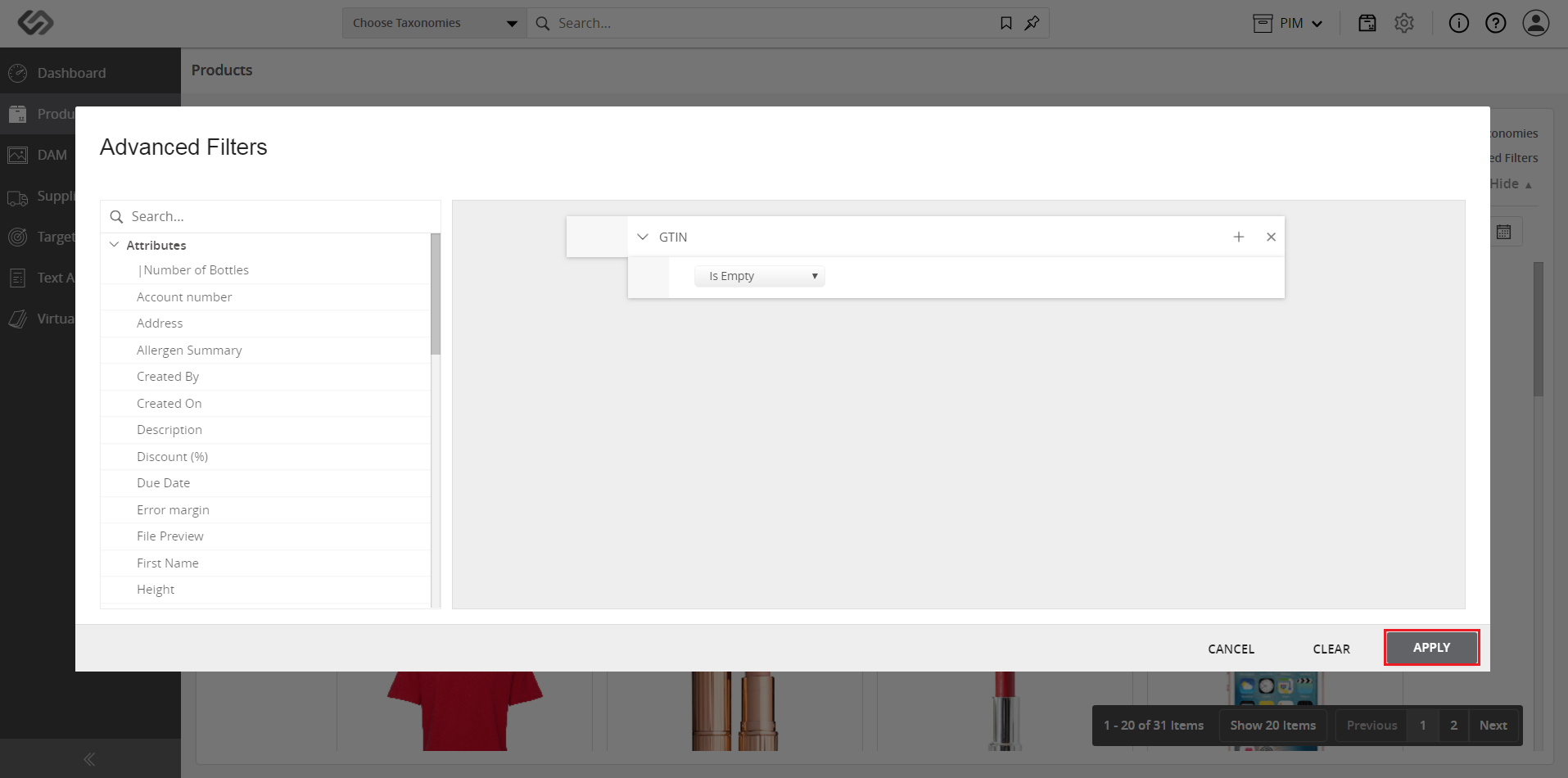Add a condition with GTIN plus icon
Viewport: 1568px width, 778px height.
(1239, 237)
